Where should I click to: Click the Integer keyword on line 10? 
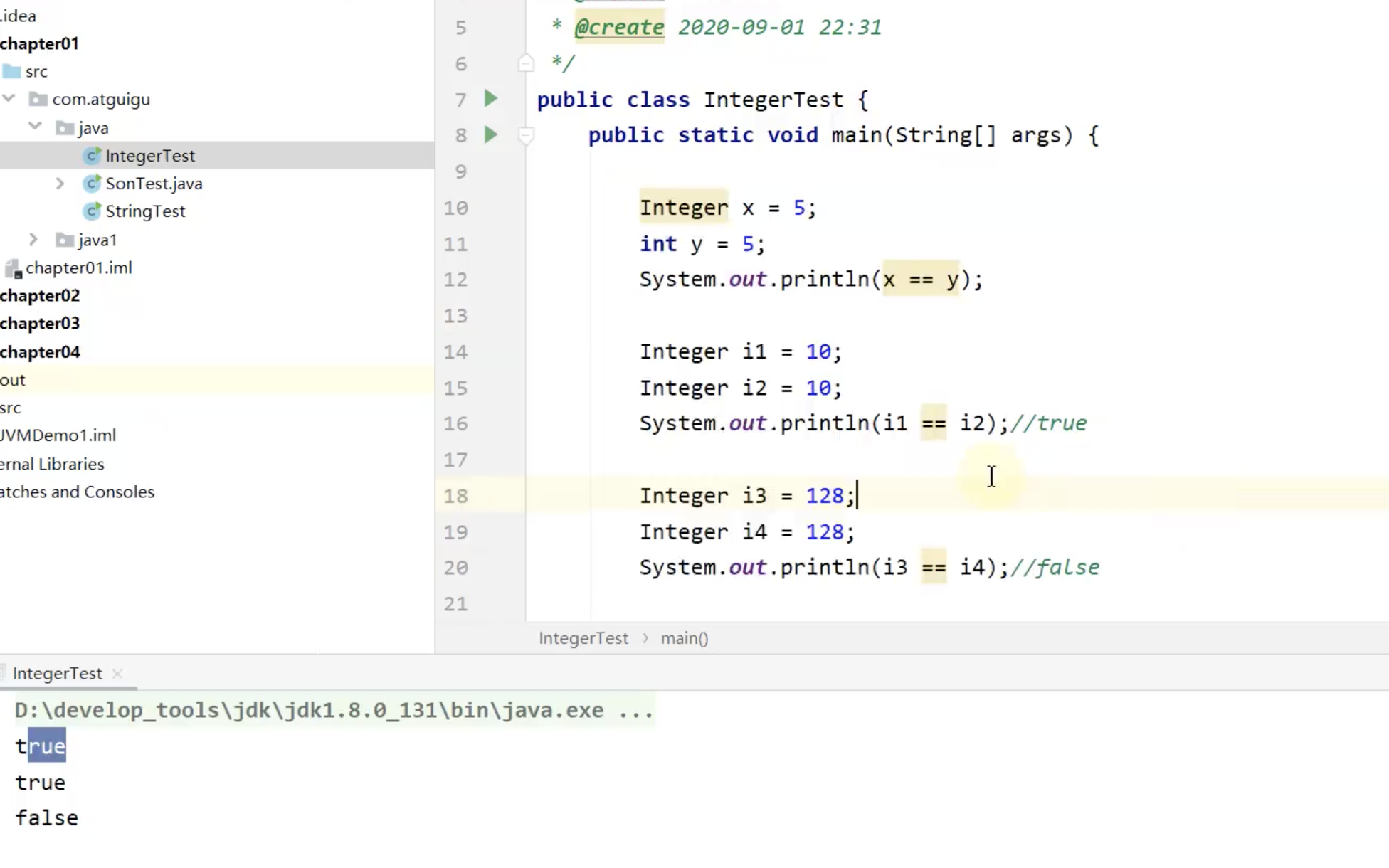tap(684, 208)
